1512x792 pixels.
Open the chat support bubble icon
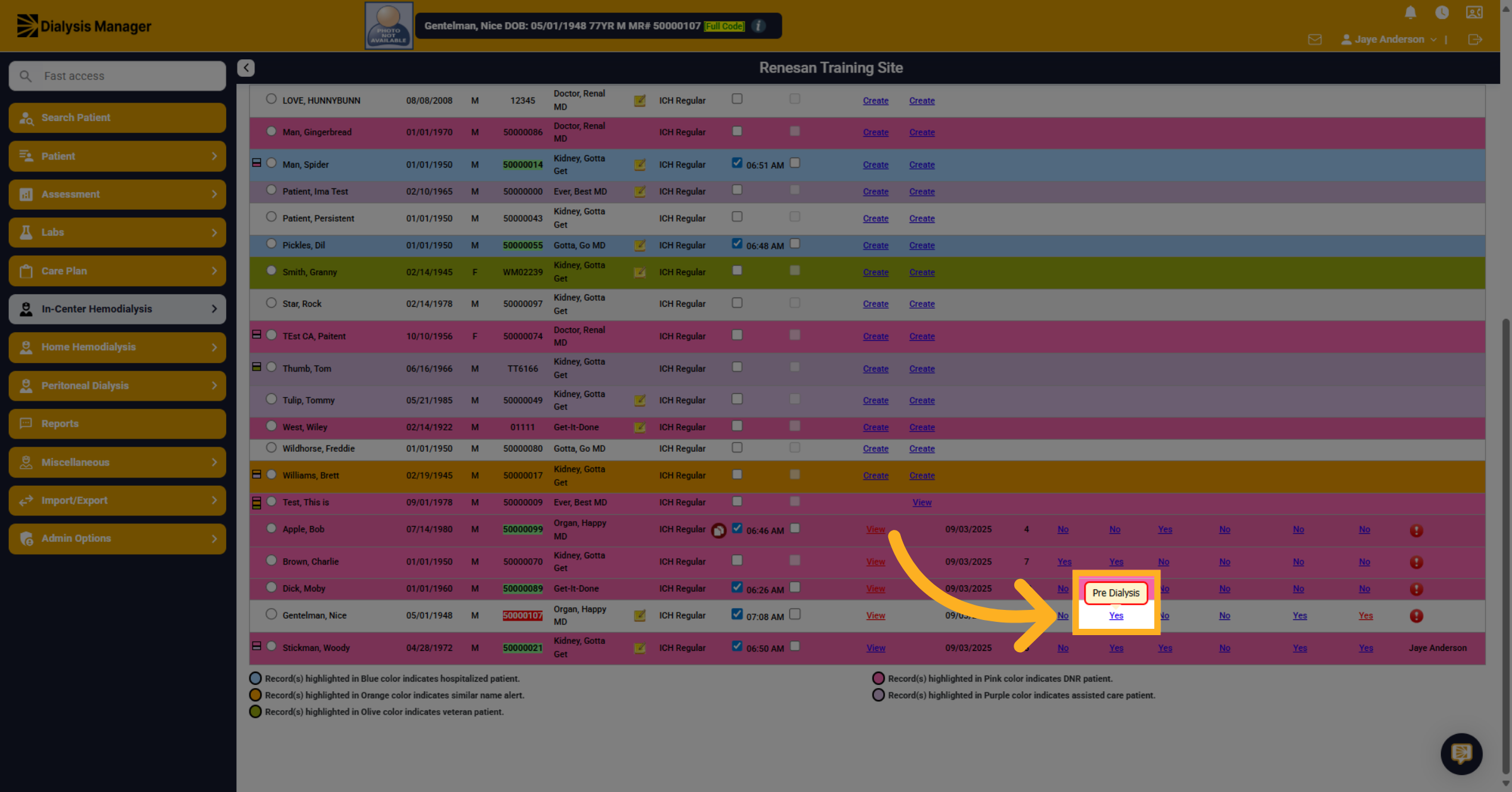coord(1462,754)
